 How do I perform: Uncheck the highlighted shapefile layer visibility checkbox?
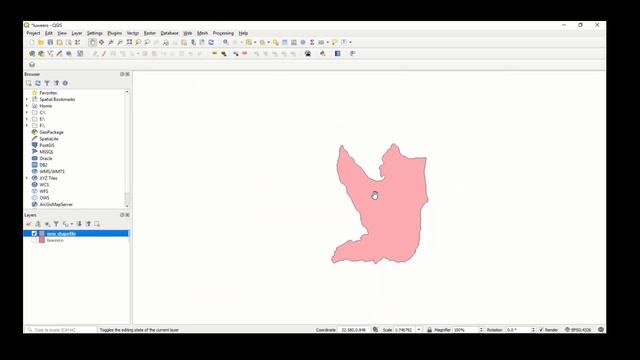34,233
